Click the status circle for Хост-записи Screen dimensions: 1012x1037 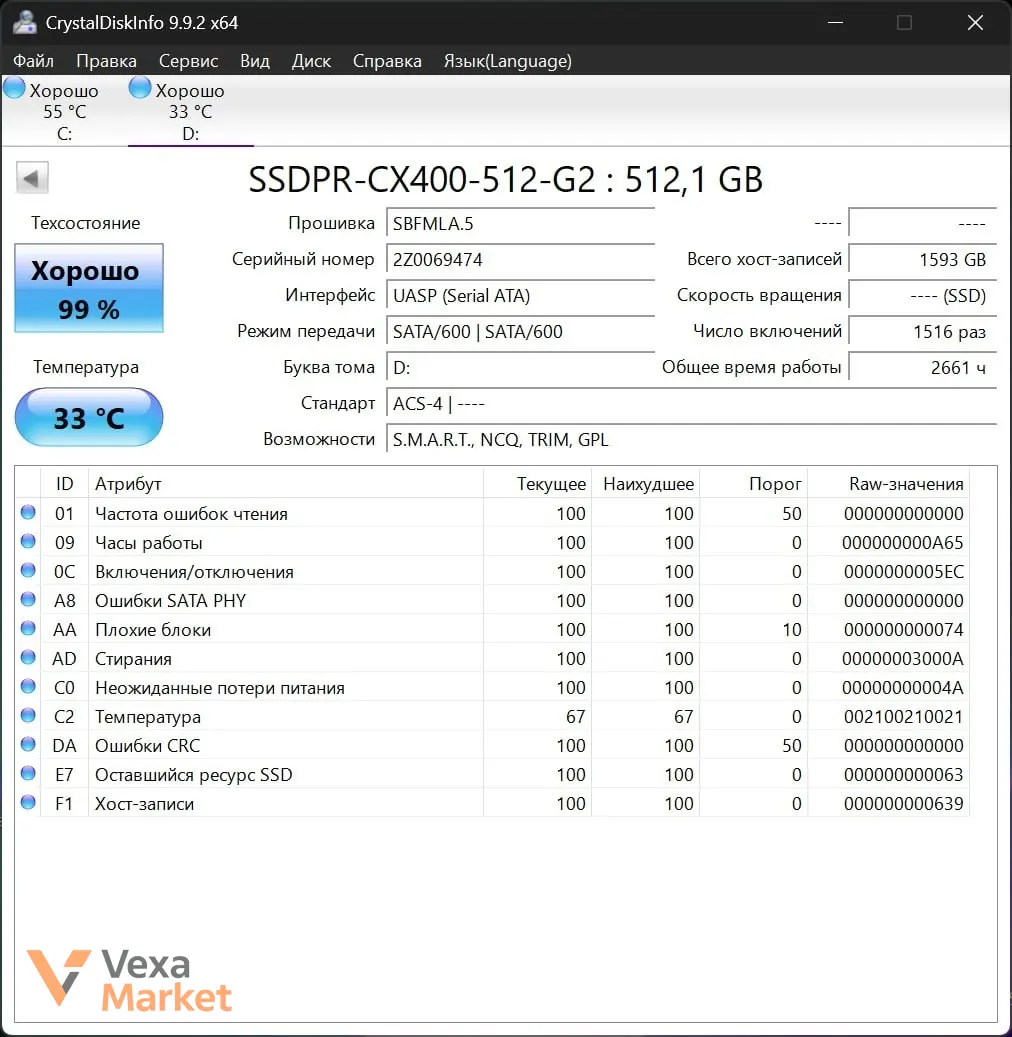(28, 802)
